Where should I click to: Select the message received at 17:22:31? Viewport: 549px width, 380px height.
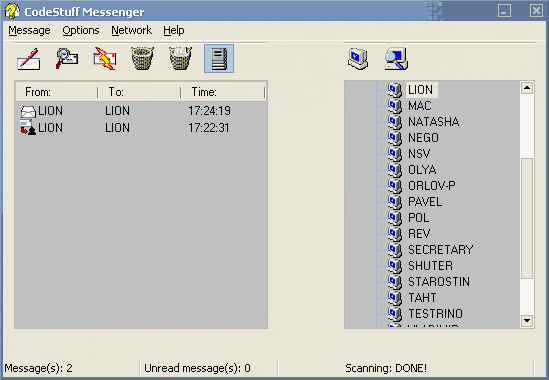pos(141,127)
